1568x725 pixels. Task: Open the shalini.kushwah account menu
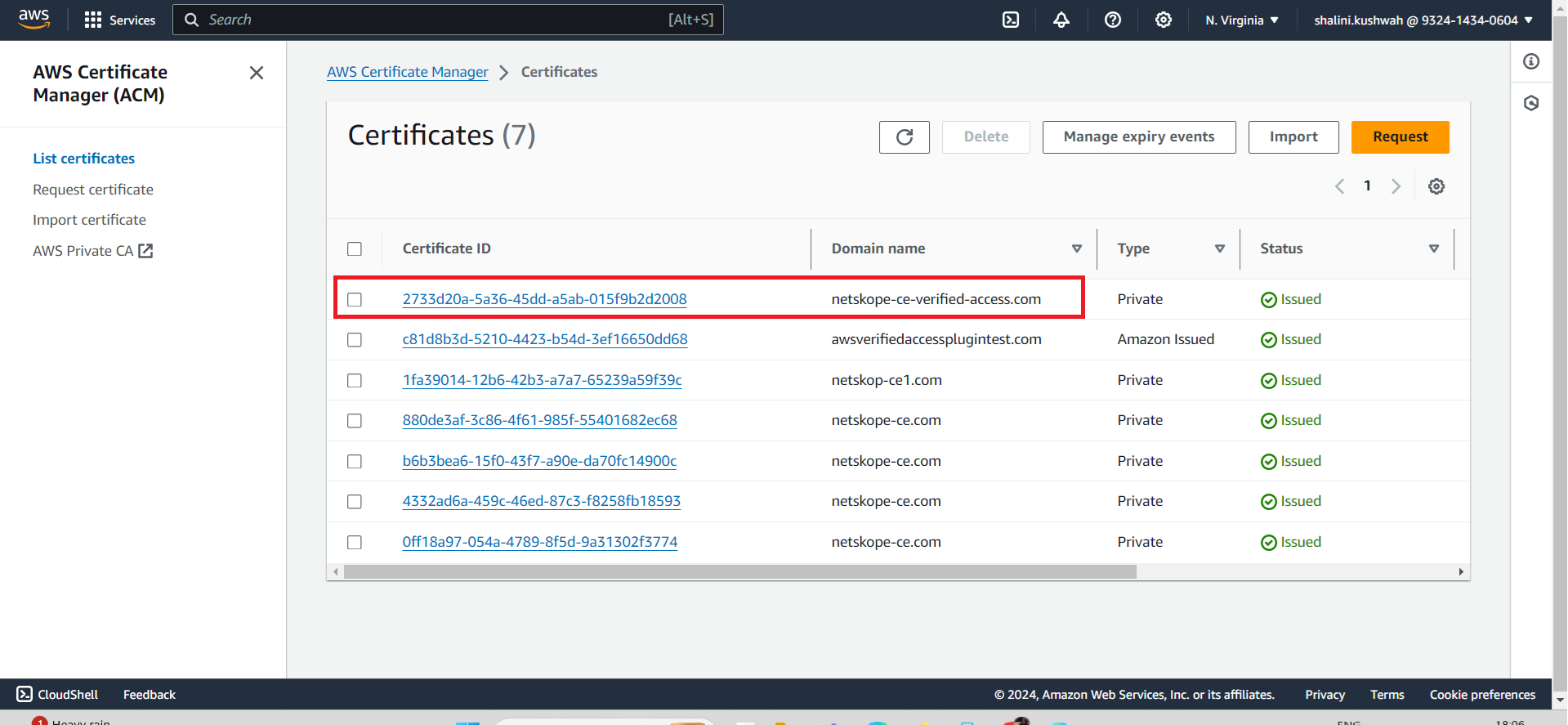coord(1423,20)
